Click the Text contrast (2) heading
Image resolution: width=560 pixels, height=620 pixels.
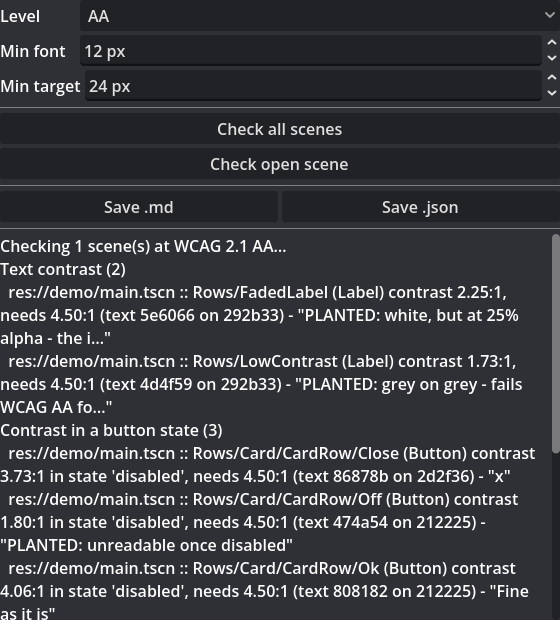(63, 270)
